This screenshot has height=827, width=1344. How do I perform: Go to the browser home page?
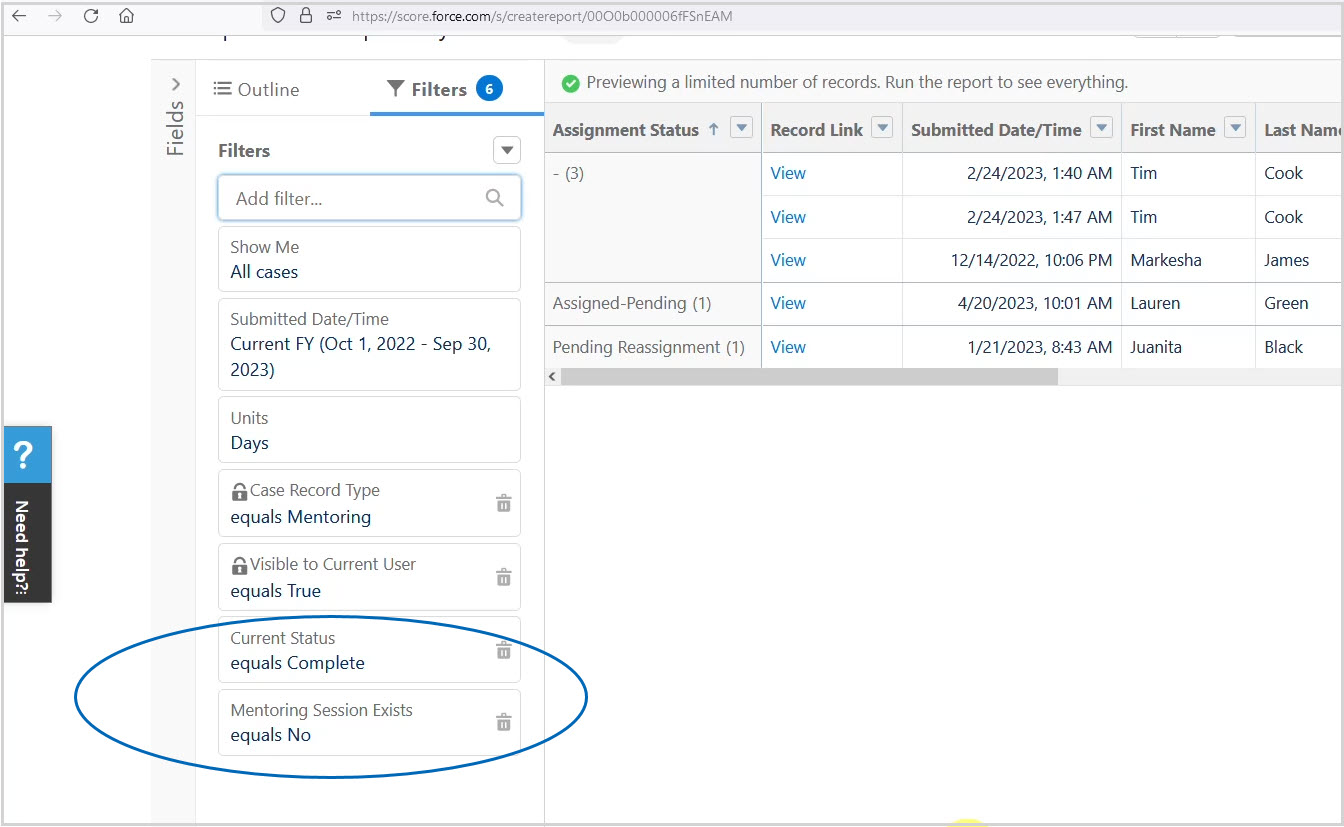[126, 16]
